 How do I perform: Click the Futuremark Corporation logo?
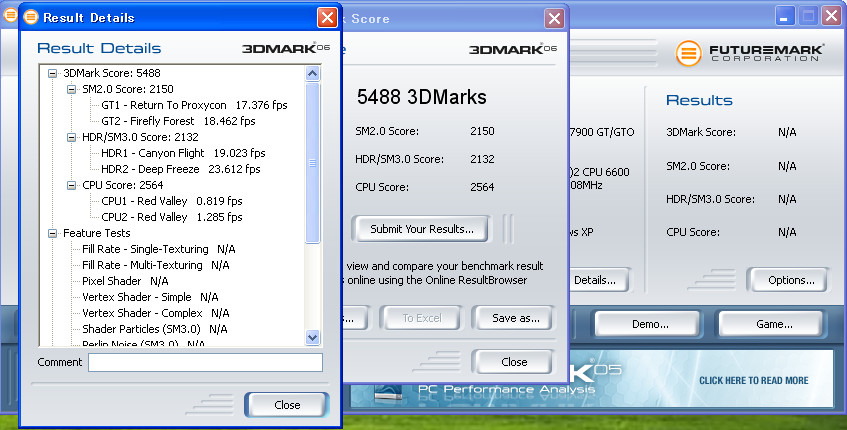750,52
